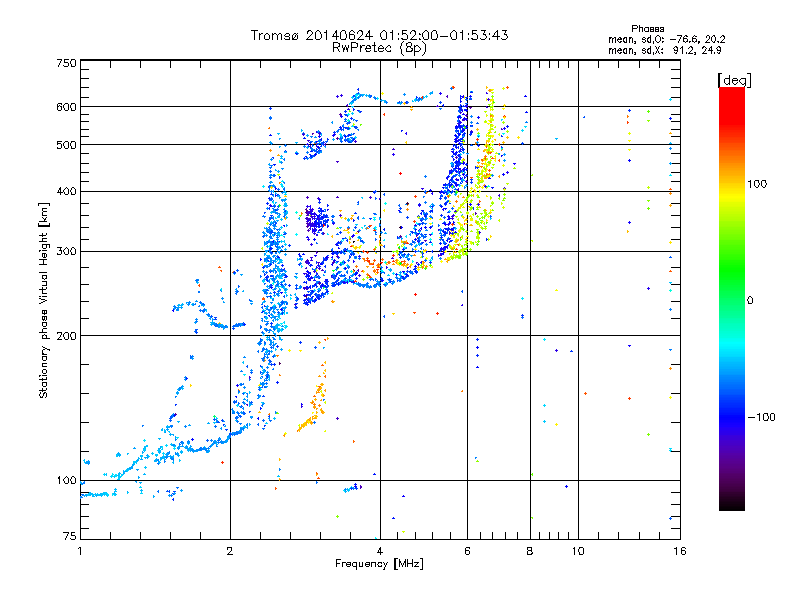
Task: Click the "Phases" header text
Action: click(647, 29)
